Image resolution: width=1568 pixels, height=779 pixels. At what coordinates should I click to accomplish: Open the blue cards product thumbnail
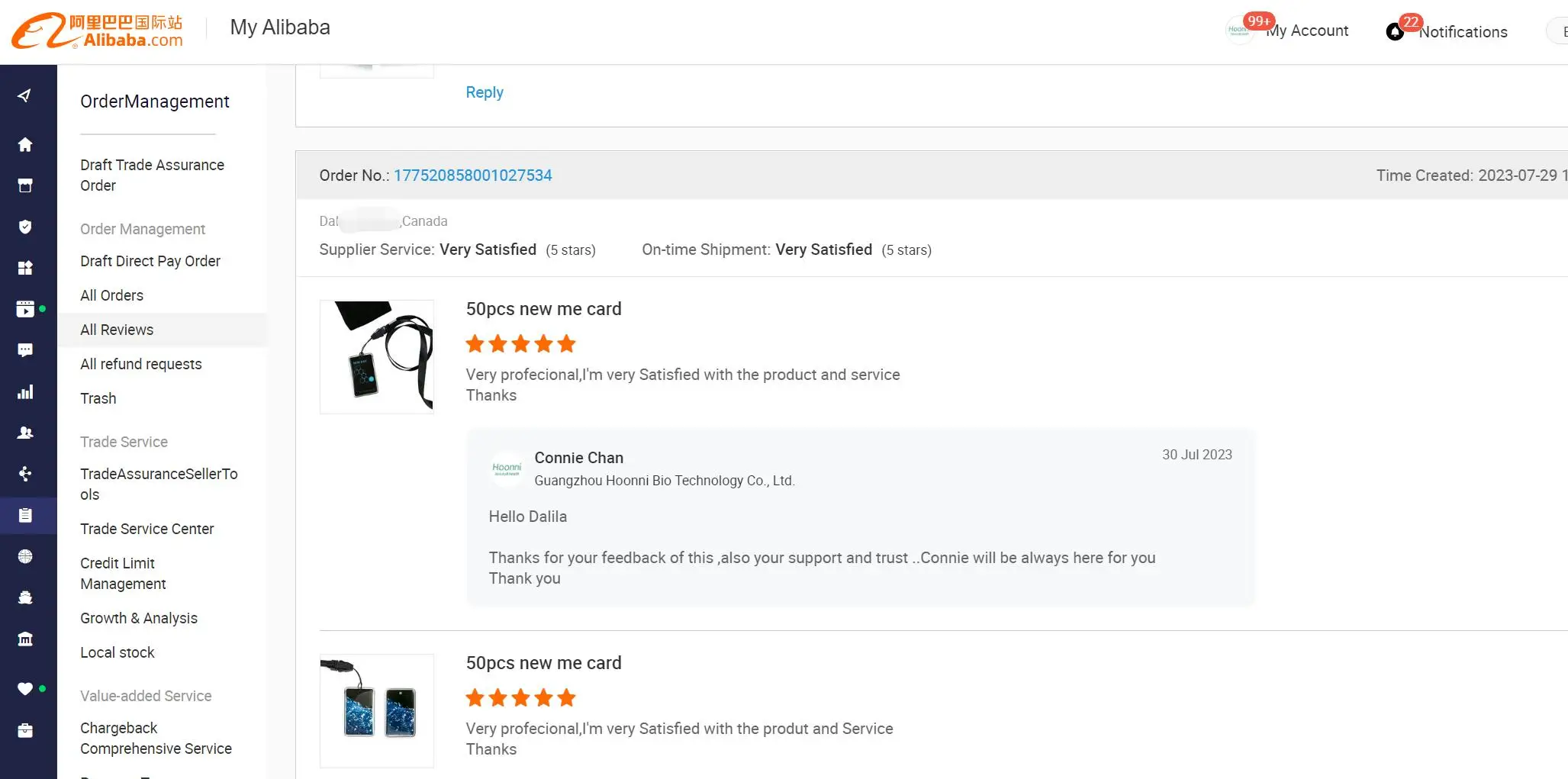coord(377,711)
